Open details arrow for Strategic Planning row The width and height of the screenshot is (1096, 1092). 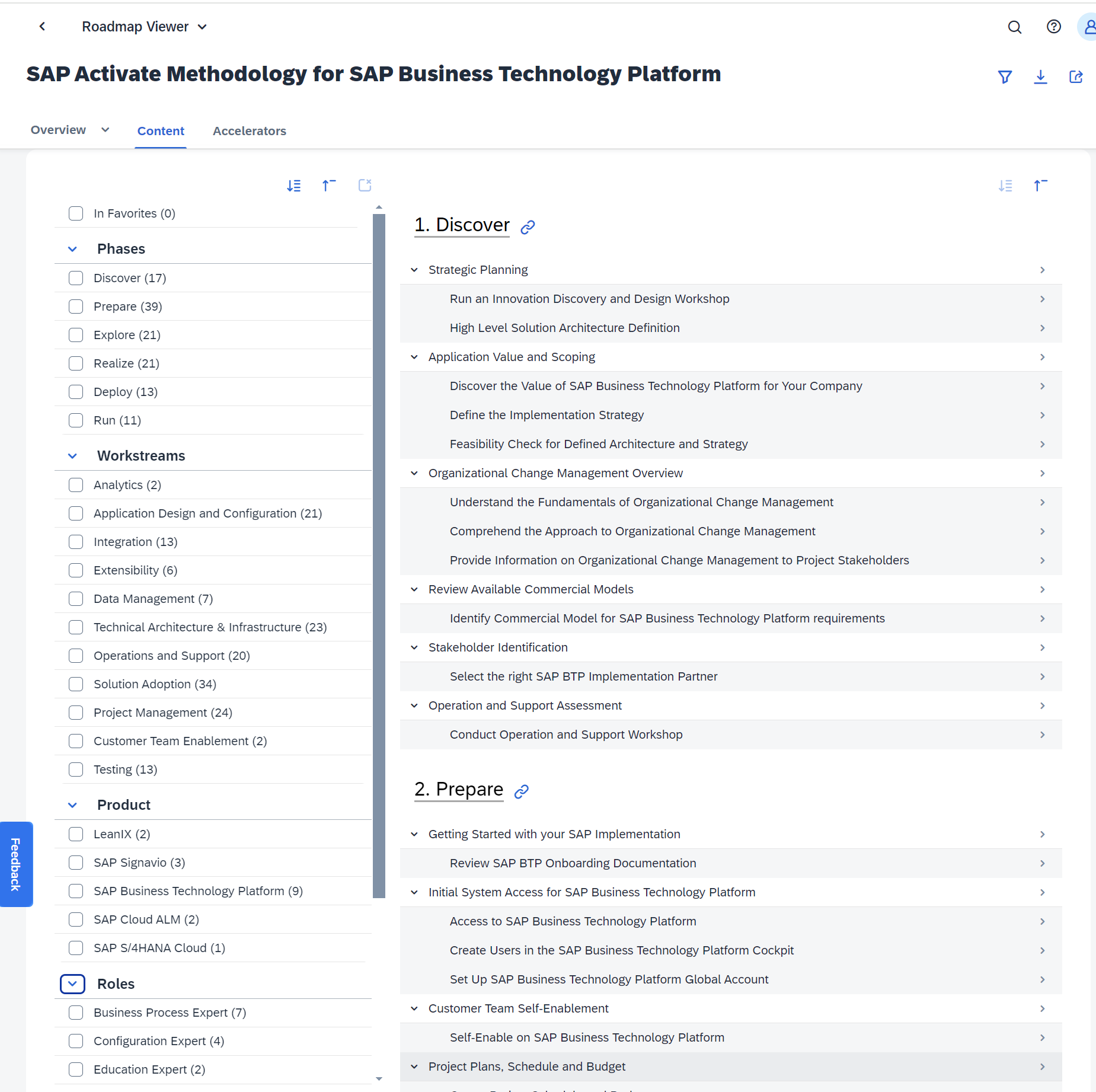(1042, 270)
